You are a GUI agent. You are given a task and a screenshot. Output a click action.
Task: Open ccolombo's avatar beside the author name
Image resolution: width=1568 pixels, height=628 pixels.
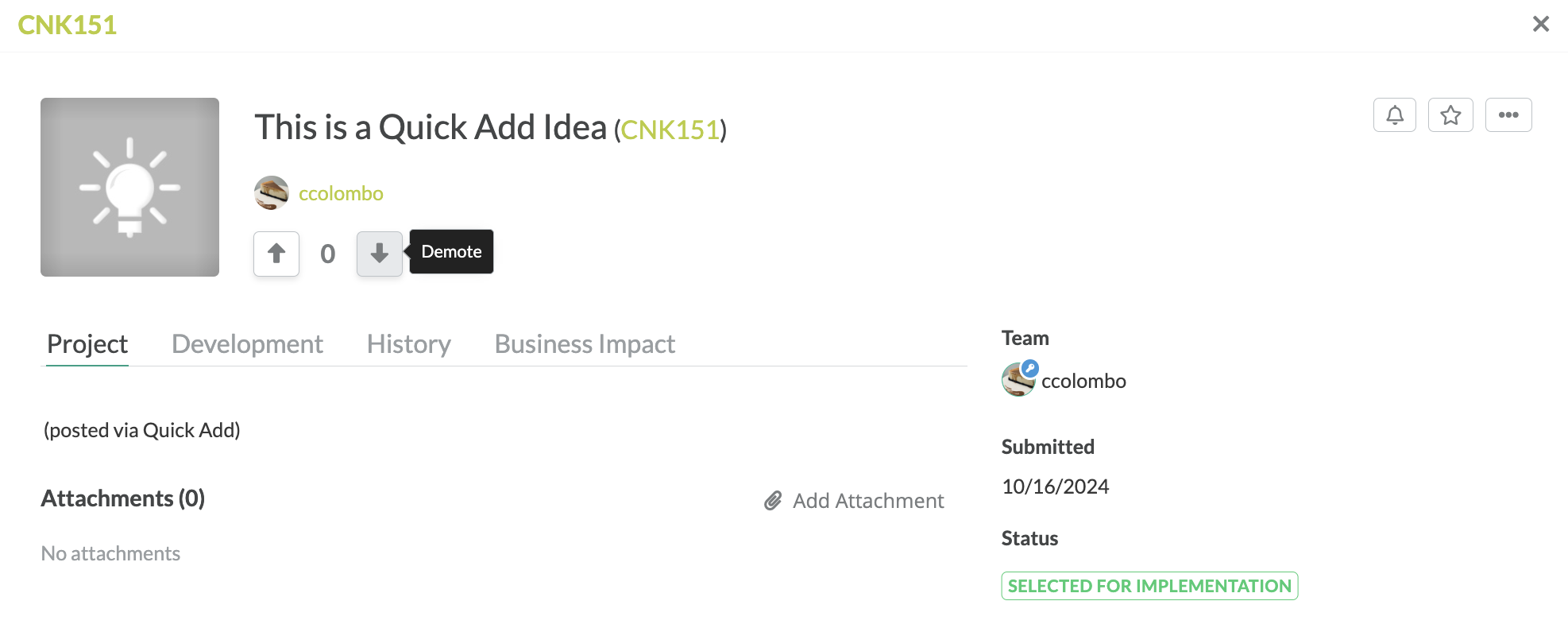[271, 193]
